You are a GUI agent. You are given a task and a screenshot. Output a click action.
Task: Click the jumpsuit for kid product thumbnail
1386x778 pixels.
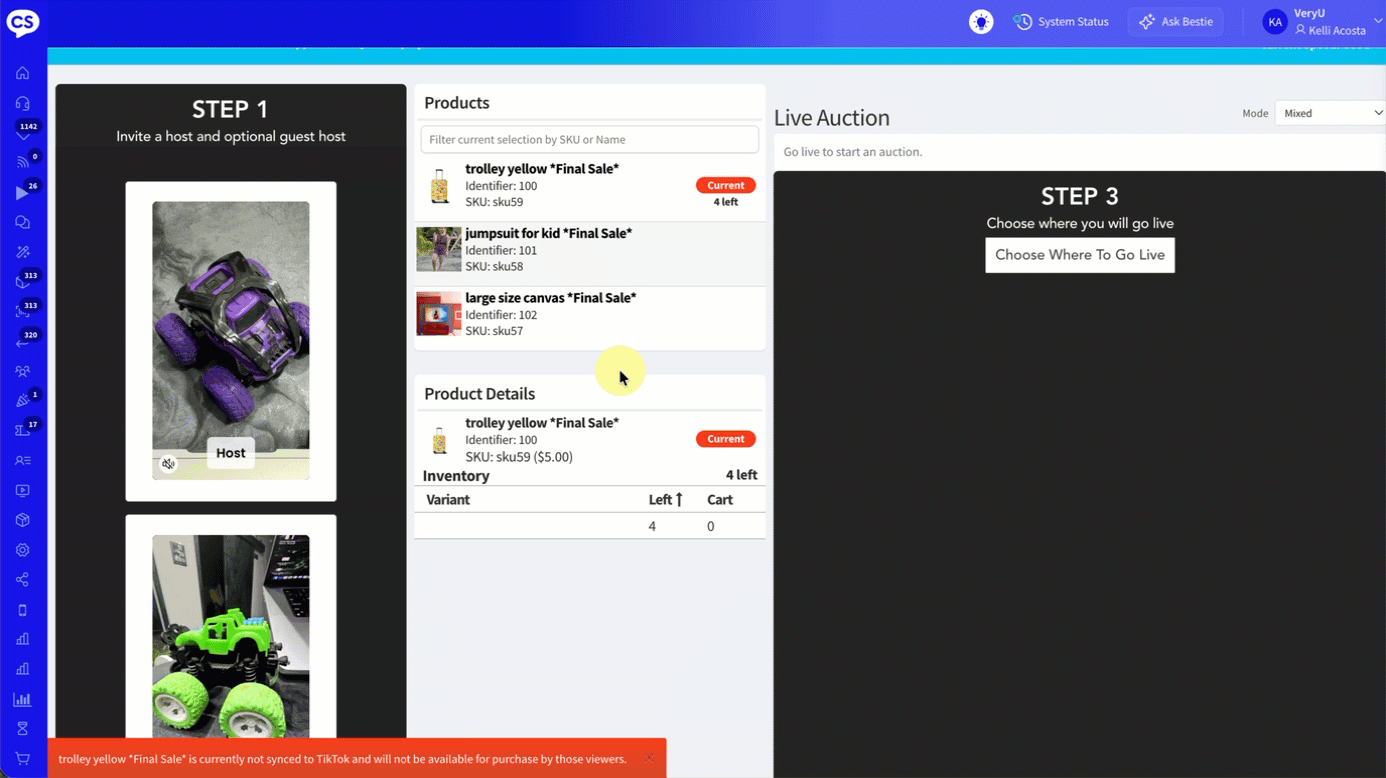[x=439, y=249]
